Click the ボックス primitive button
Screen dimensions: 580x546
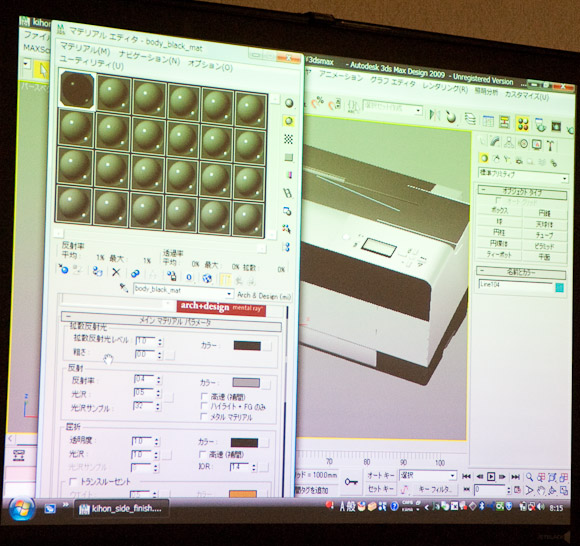(500, 210)
